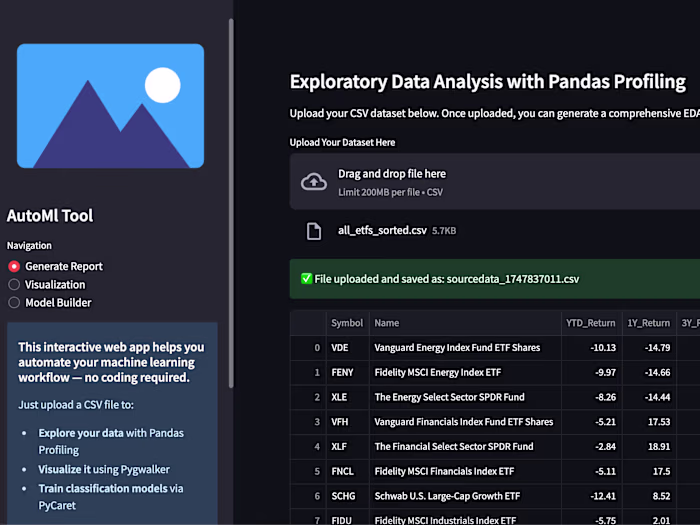Click the AutoMl Tool sidebar title
Screen dimensions: 700x525
tap(50, 216)
